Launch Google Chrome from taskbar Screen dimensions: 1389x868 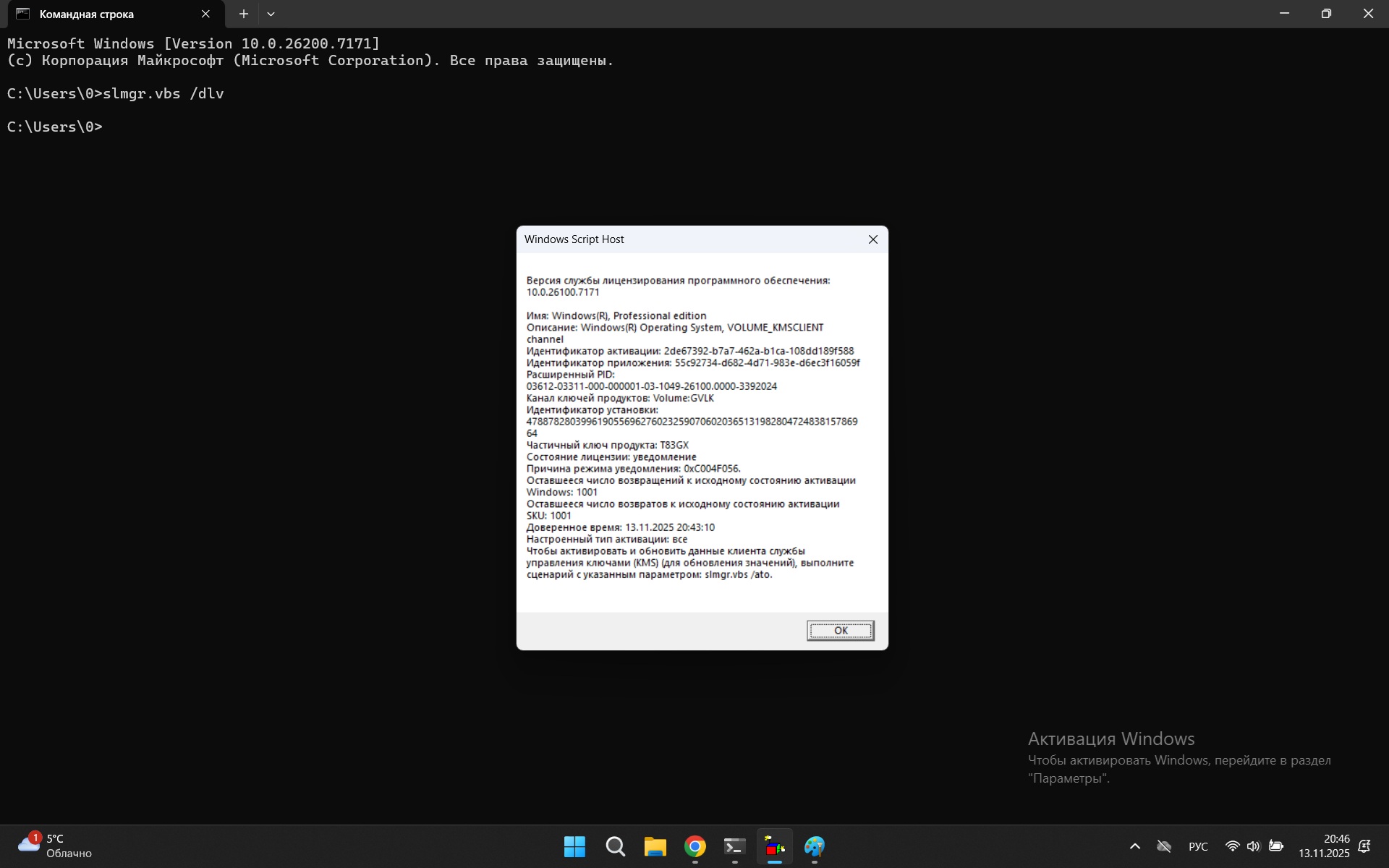[694, 846]
